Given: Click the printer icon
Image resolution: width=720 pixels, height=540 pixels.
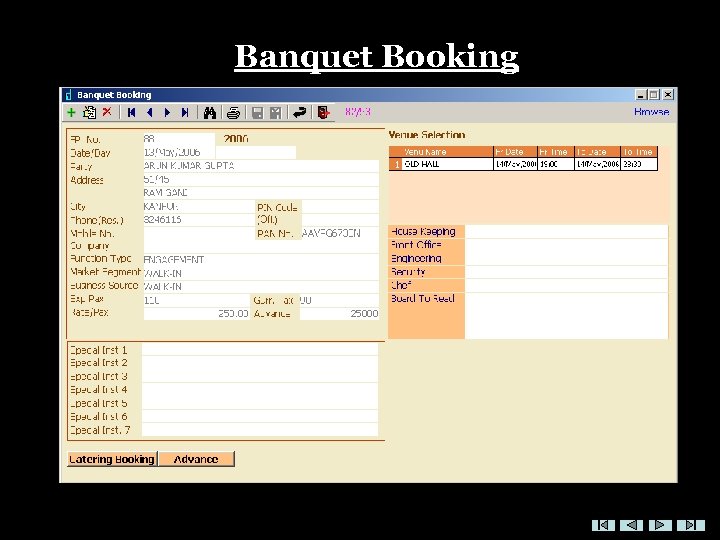Looking at the screenshot, I should (x=233, y=112).
